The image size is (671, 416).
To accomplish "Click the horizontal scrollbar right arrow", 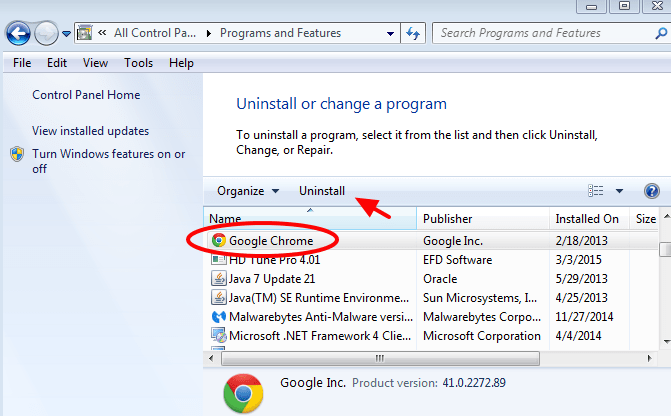I will click(650, 358).
